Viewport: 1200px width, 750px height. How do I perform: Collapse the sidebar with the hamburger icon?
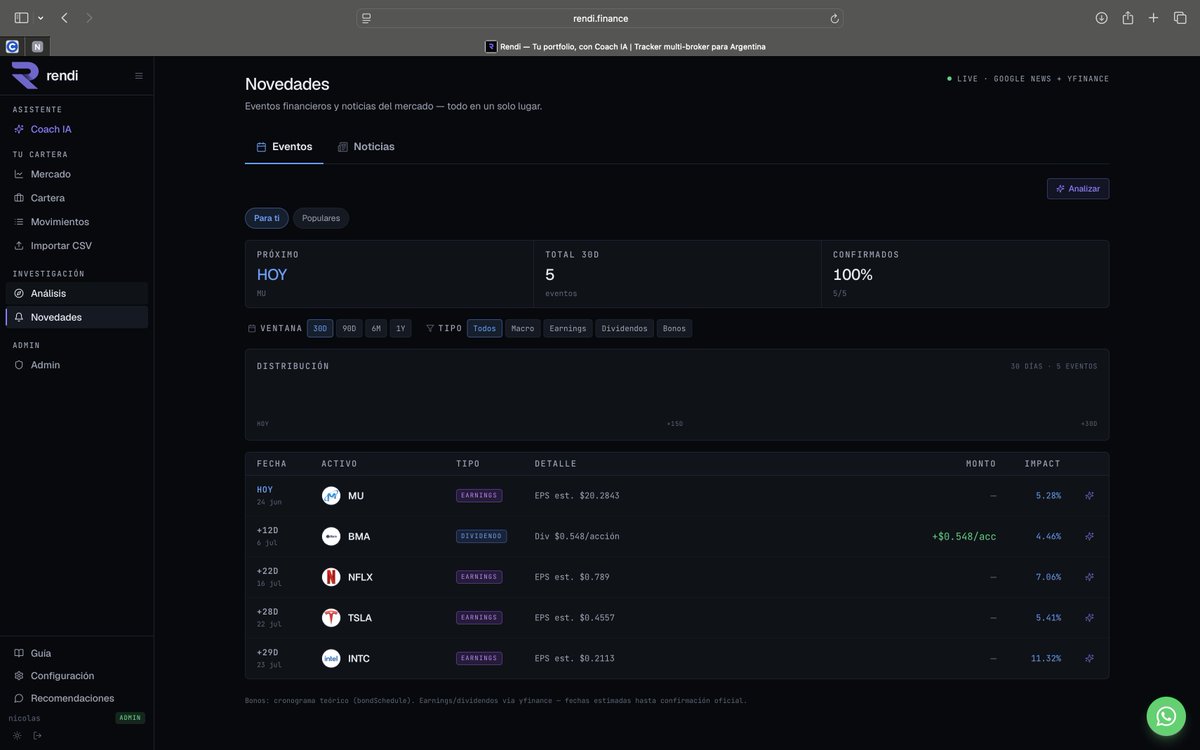click(139, 76)
